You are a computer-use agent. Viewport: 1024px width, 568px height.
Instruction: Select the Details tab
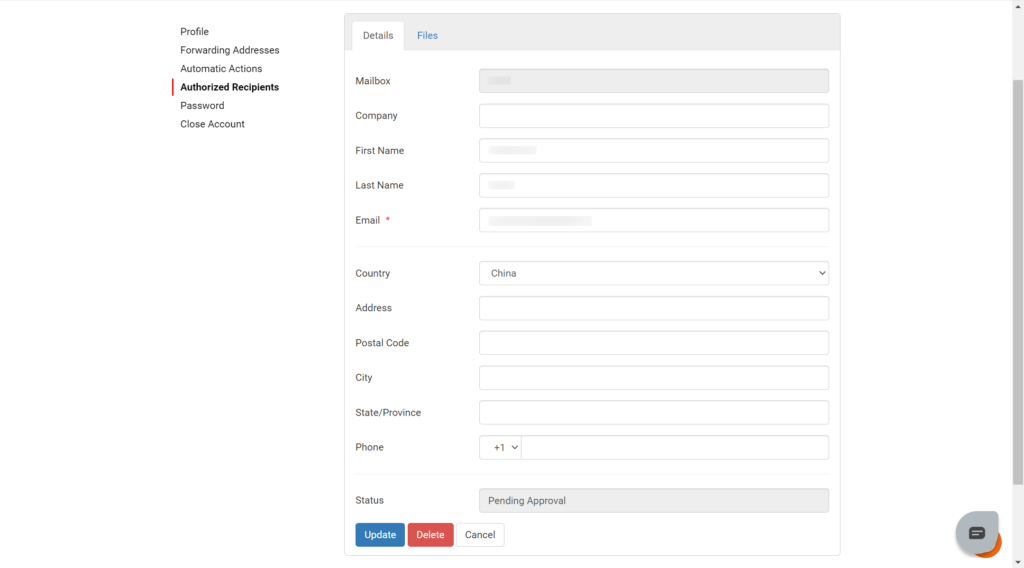pos(378,36)
